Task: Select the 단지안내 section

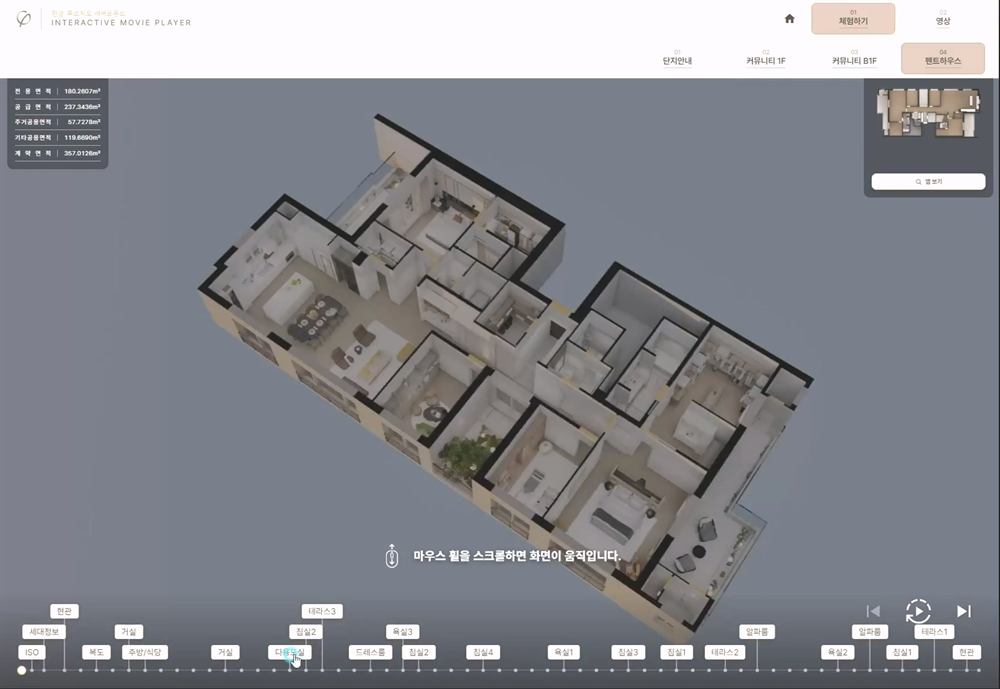Action: 677,59
